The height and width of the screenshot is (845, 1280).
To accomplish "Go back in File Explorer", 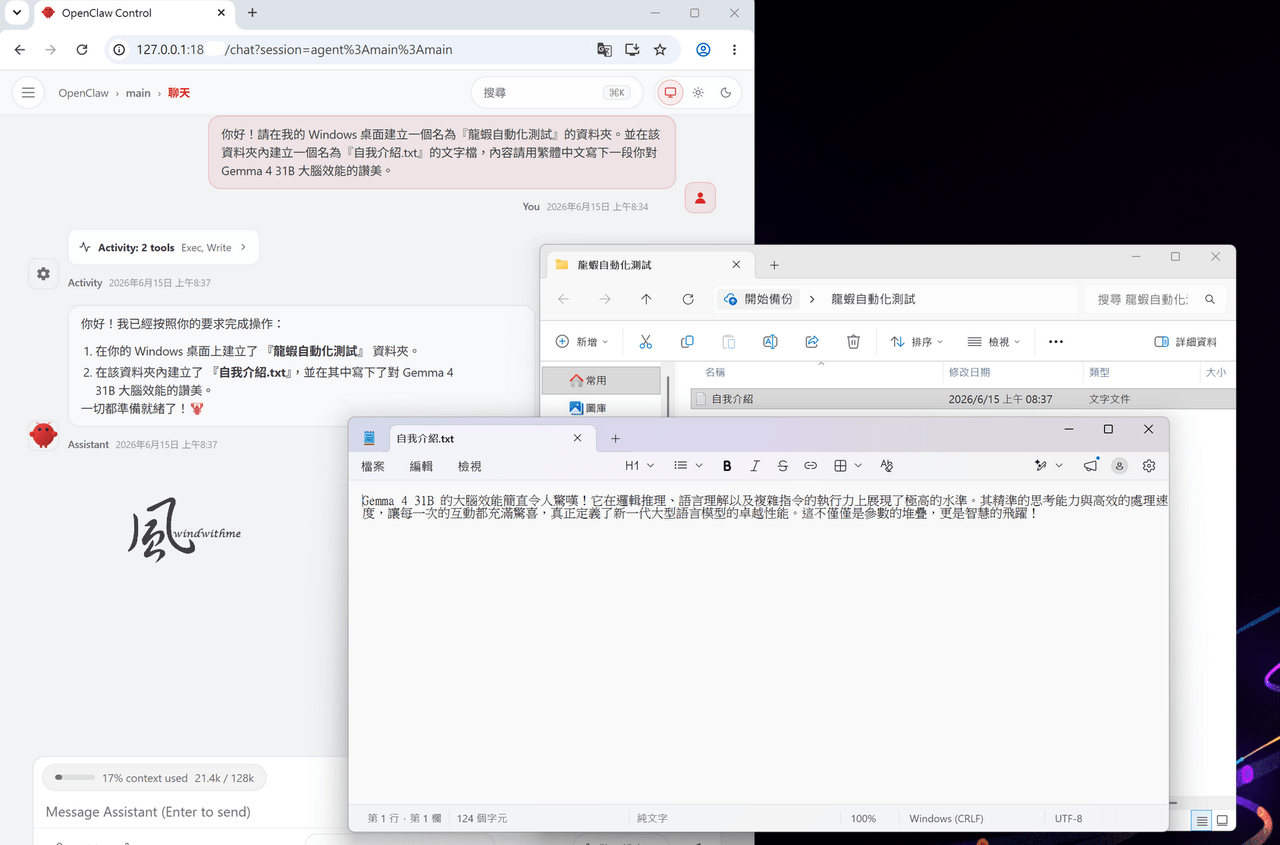I will coord(563,299).
